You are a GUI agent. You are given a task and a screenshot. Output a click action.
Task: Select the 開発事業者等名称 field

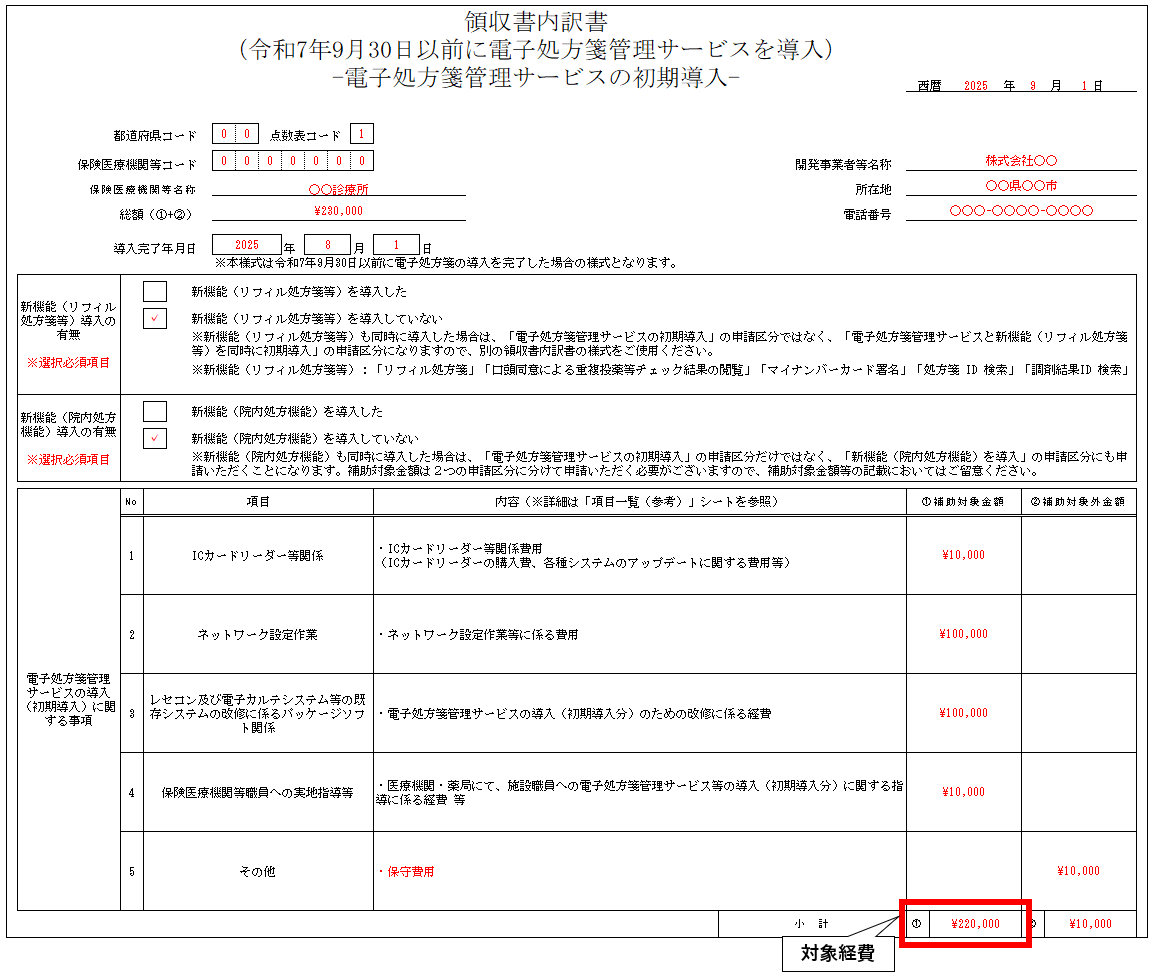(1021, 161)
